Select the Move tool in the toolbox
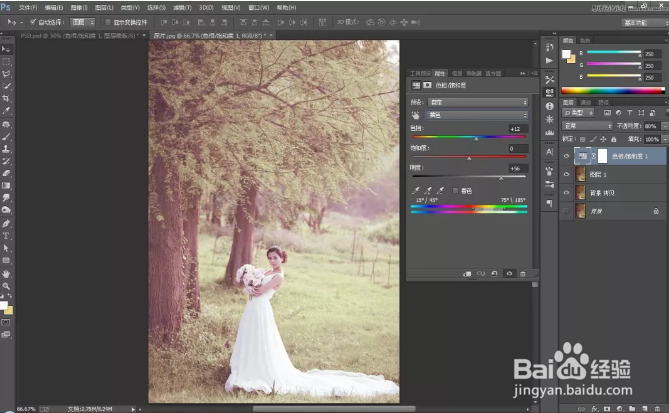This screenshot has width=669, height=413. (x=6, y=49)
